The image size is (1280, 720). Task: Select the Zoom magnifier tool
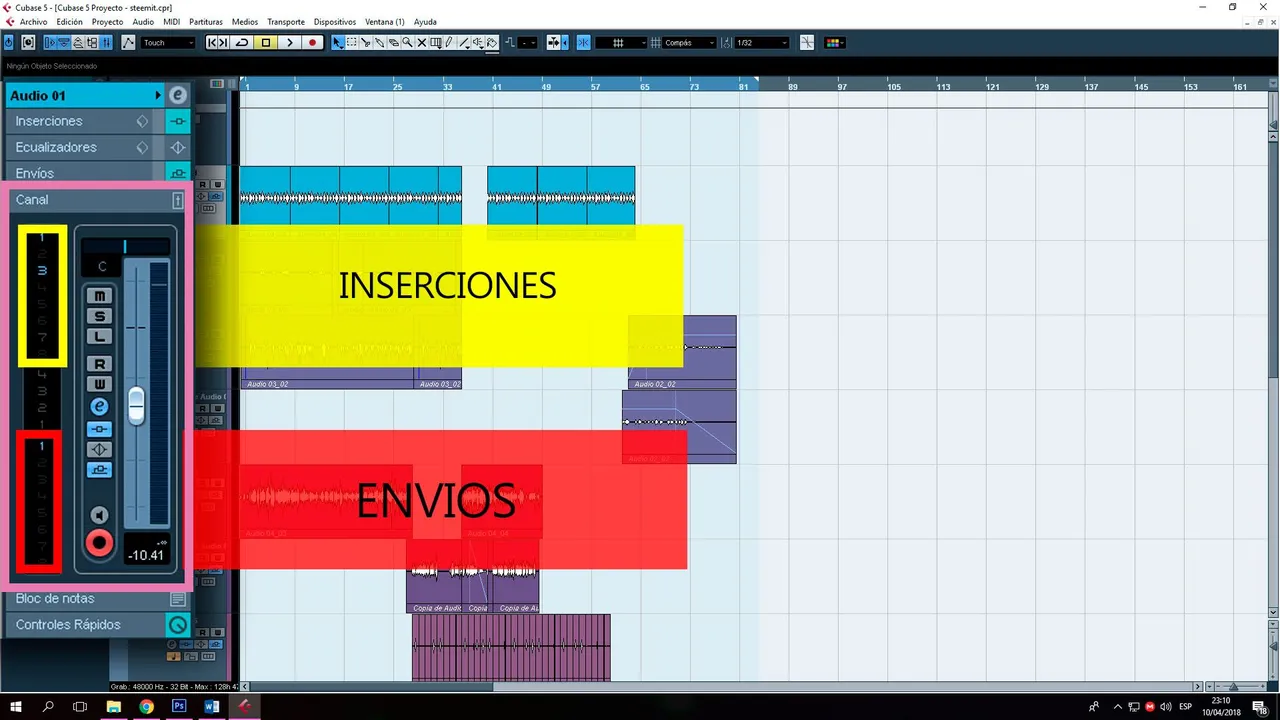407,42
